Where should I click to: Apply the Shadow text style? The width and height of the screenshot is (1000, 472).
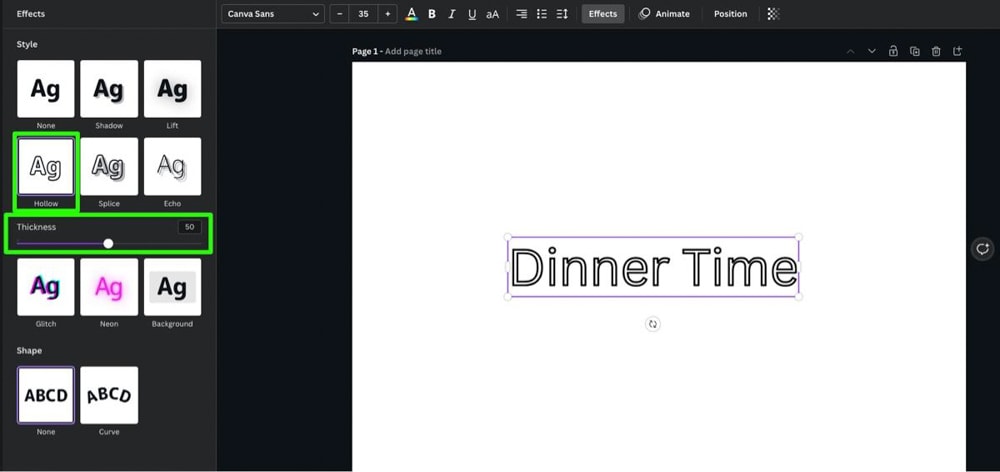109,89
